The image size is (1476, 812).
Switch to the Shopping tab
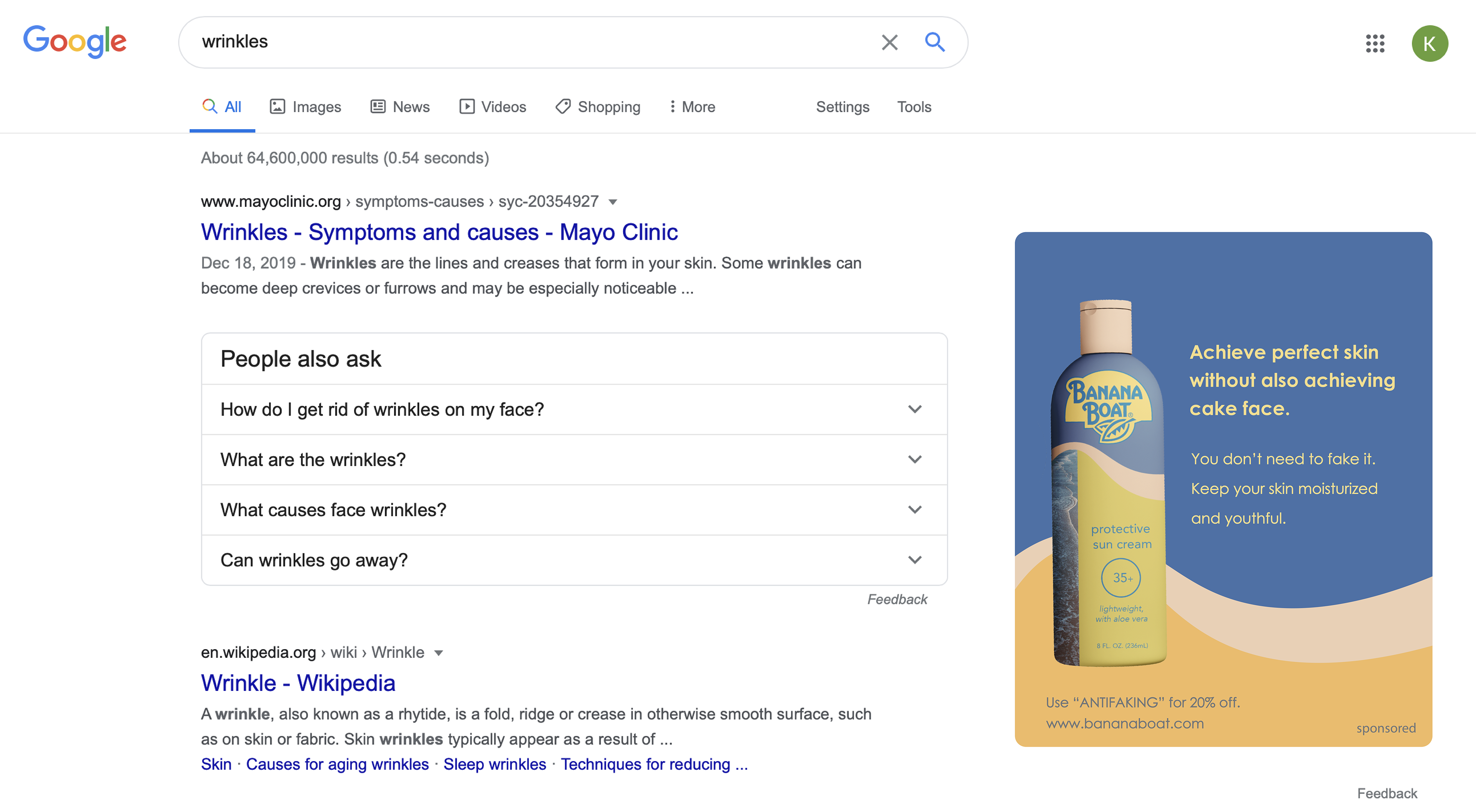pos(598,106)
